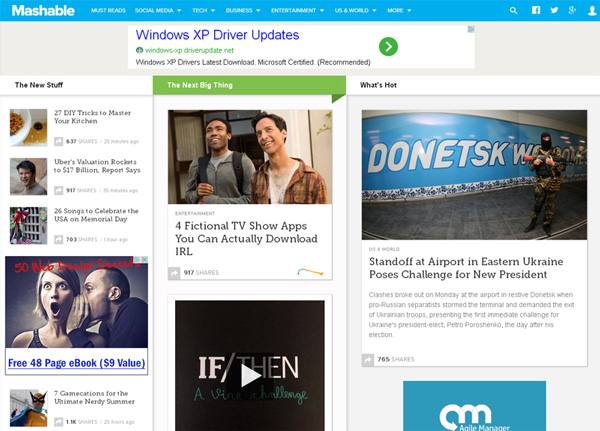600x431 pixels.
Task: Open Windows XP Driver Updates ad link
Action: tap(217, 35)
